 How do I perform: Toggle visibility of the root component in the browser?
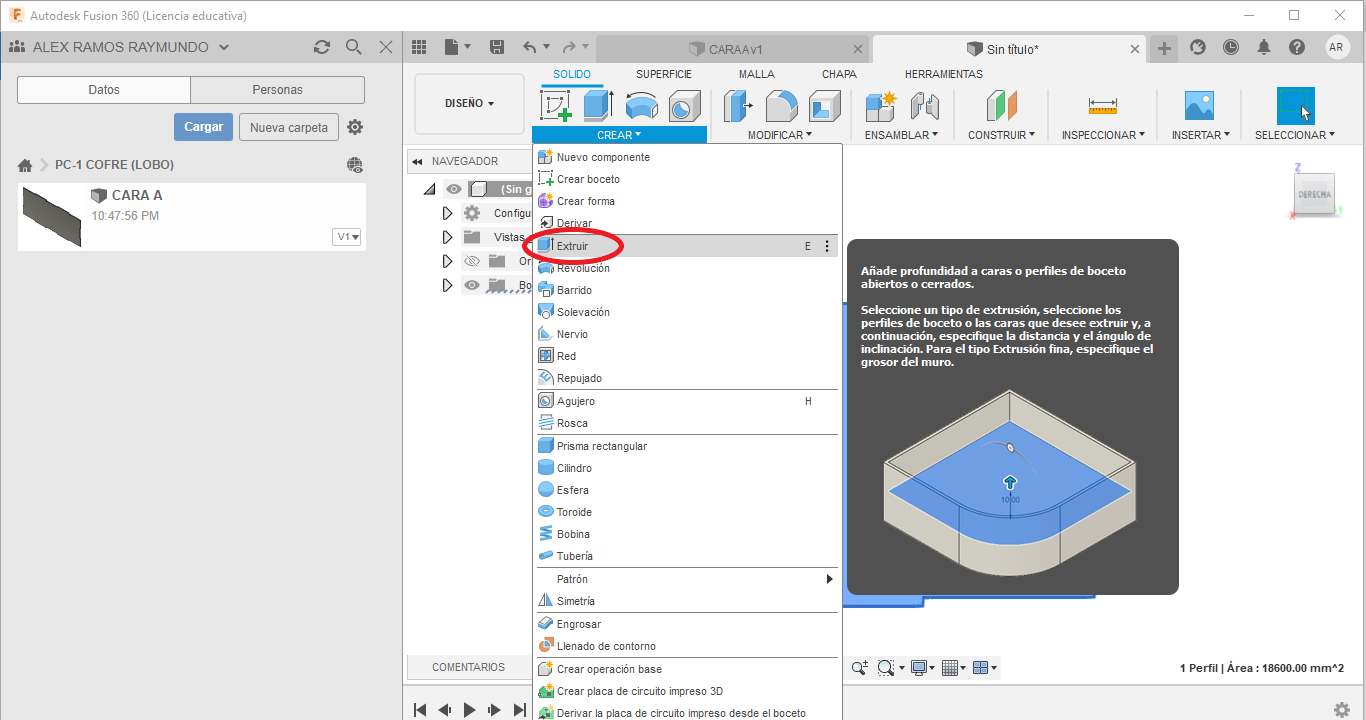click(454, 189)
